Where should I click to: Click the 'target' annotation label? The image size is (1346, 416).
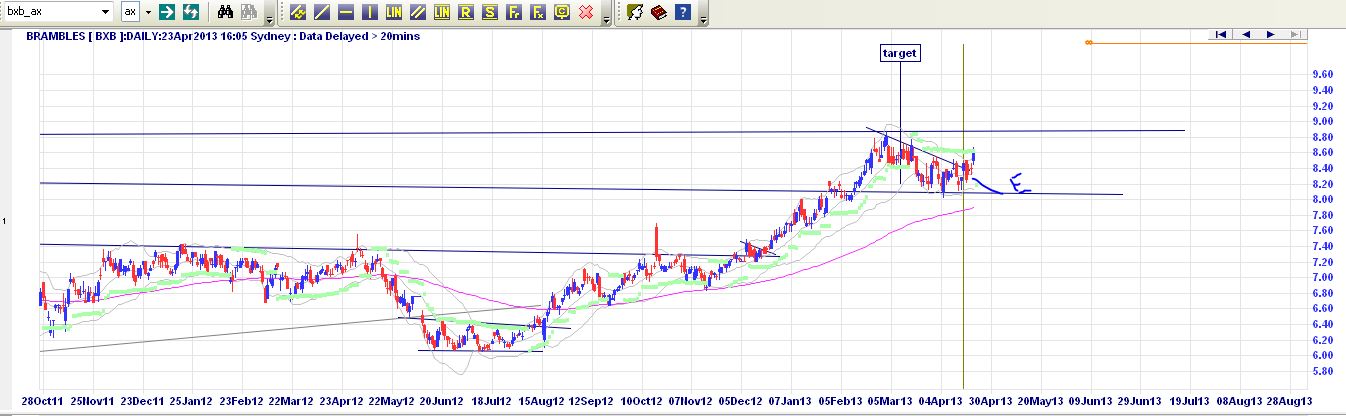(x=899, y=53)
